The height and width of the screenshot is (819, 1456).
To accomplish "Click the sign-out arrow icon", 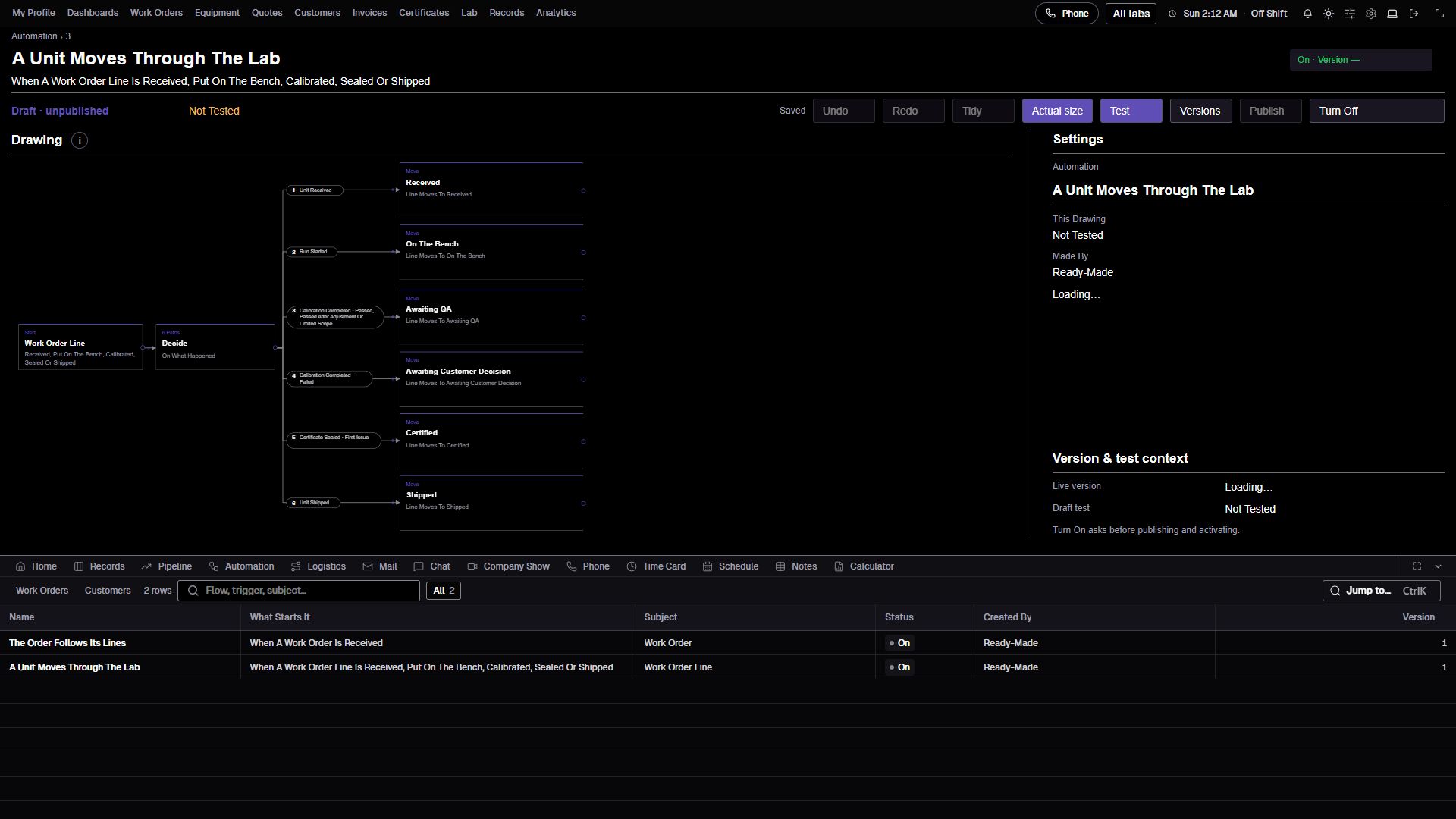I will tap(1414, 14).
